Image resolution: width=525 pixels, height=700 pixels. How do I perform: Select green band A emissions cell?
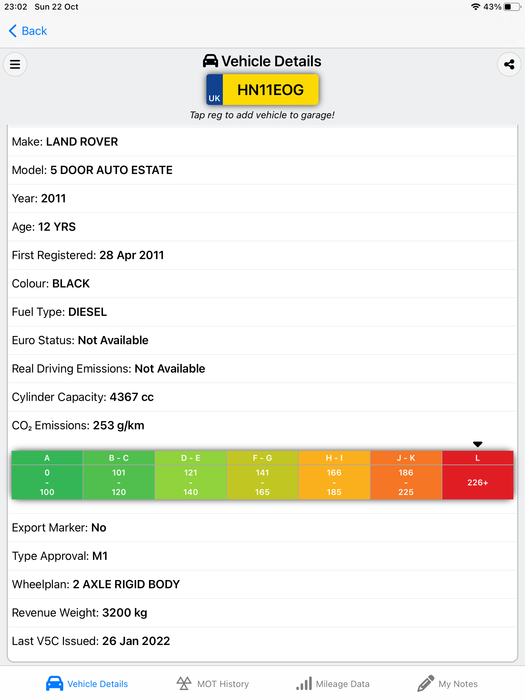pos(47,475)
